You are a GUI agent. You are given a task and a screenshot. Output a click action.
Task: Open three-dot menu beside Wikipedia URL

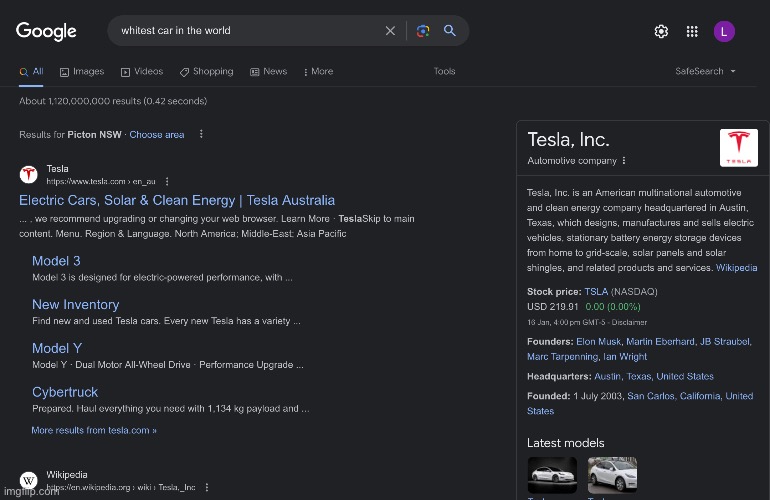[x=207, y=487]
